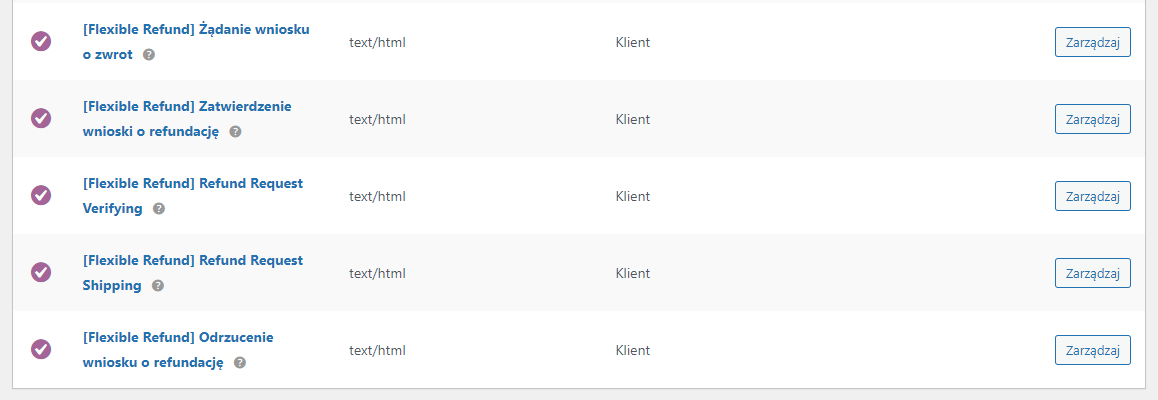Click Zarządzaj for Żądanie wniosku o zwrot
The image size is (1158, 400).
[1092, 42]
